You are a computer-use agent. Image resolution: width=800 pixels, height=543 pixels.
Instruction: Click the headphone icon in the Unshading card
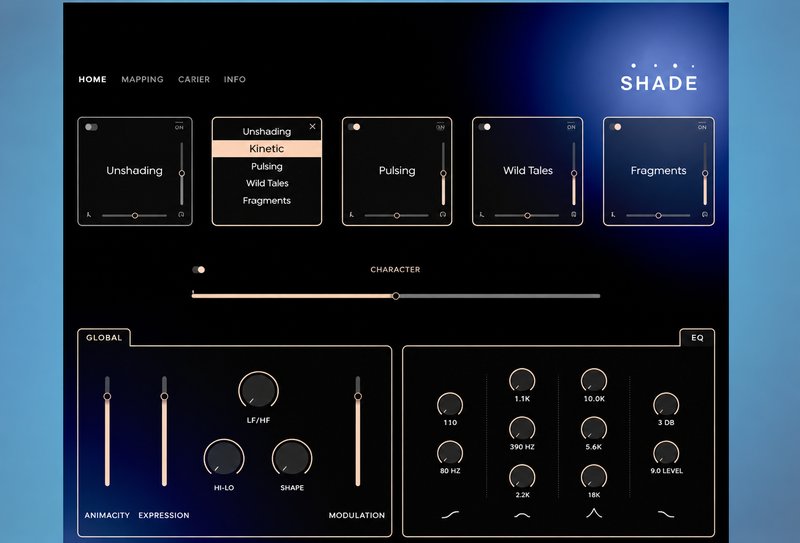pos(181,215)
